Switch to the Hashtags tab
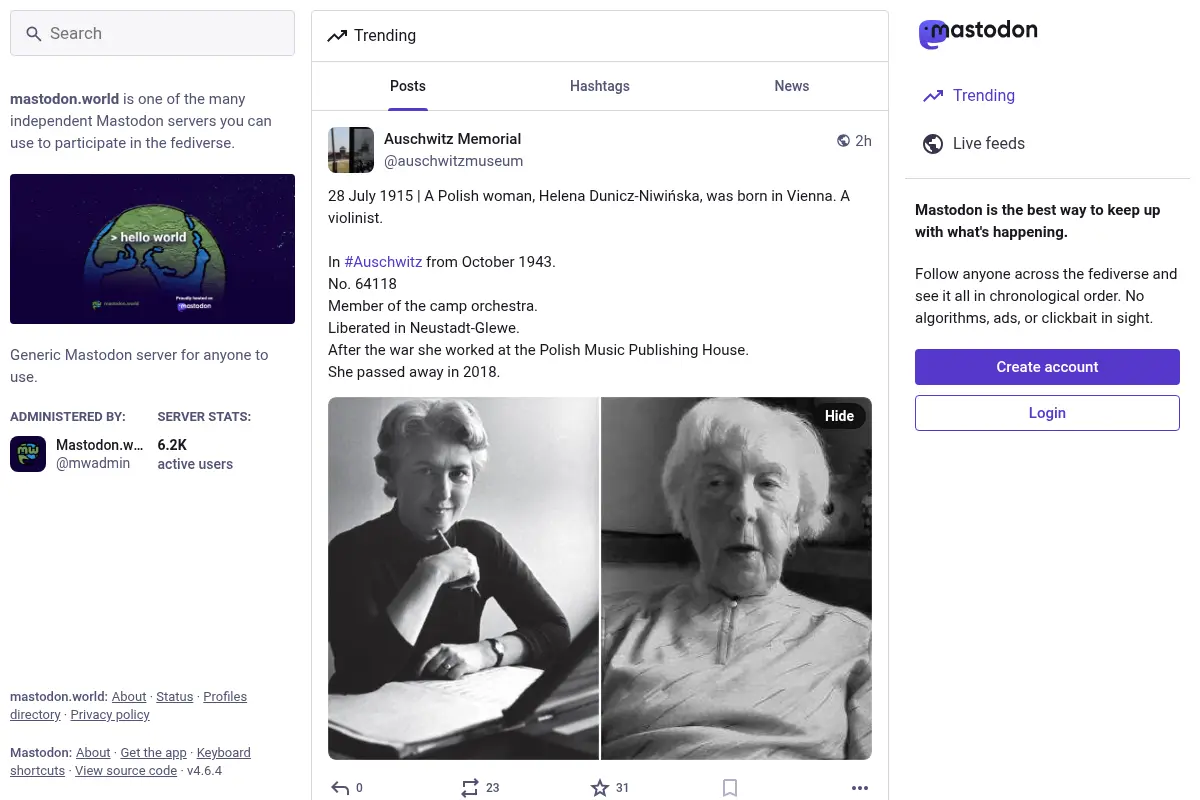1200x800 pixels. [x=600, y=86]
